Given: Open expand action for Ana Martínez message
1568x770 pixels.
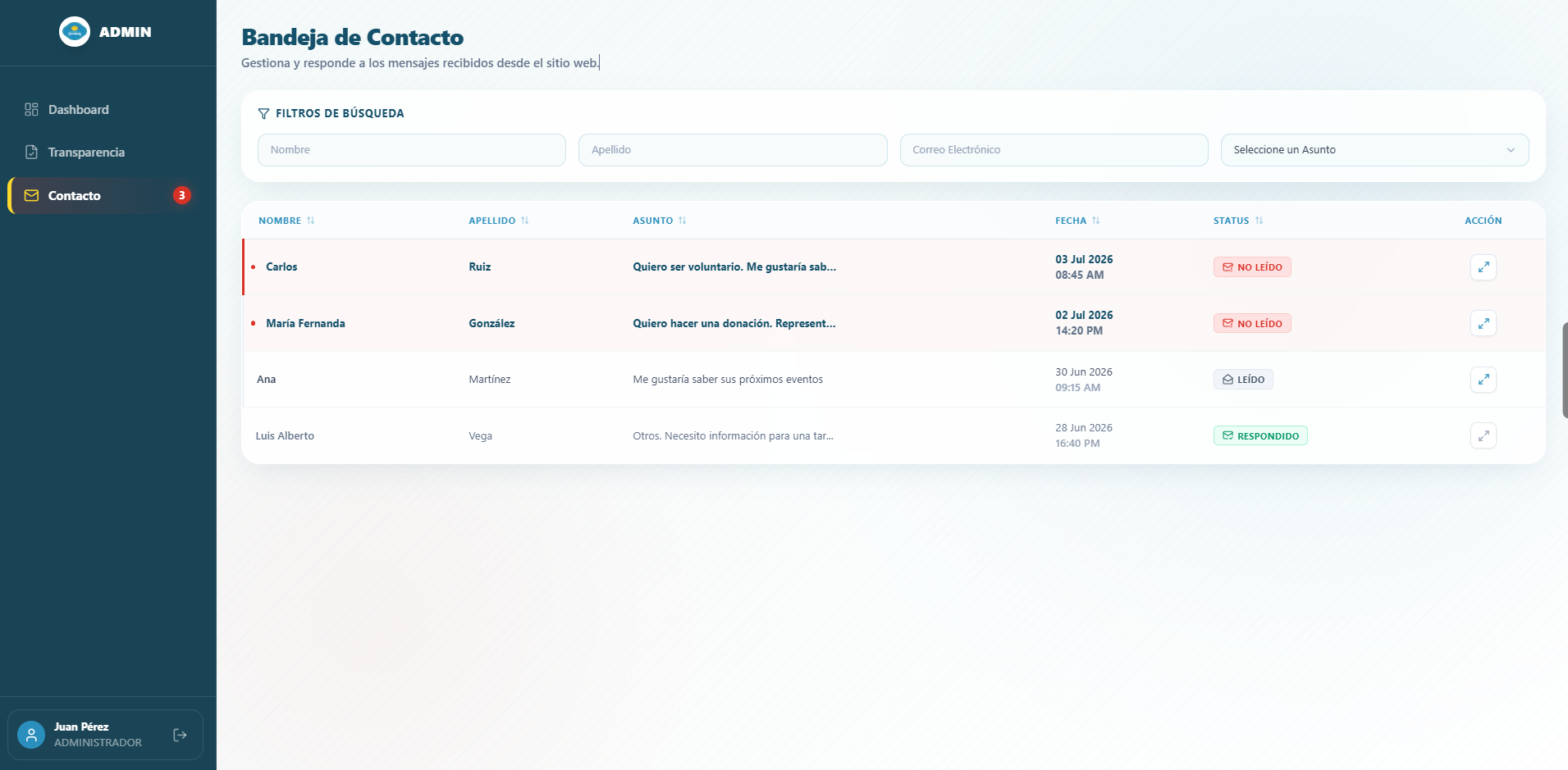Looking at the screenshot, I should coord(1483,380).
